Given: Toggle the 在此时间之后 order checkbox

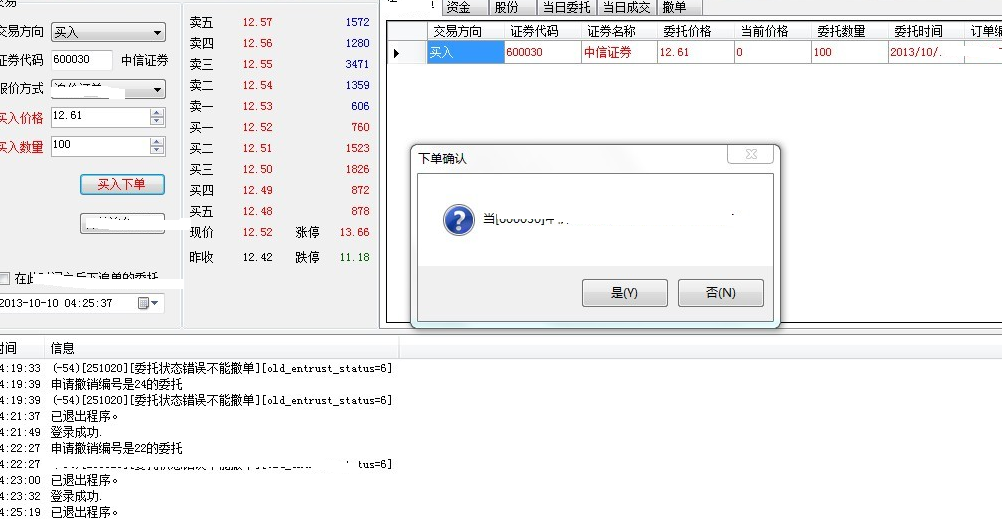Looking at the screenshot, I should tap(4, 278).
